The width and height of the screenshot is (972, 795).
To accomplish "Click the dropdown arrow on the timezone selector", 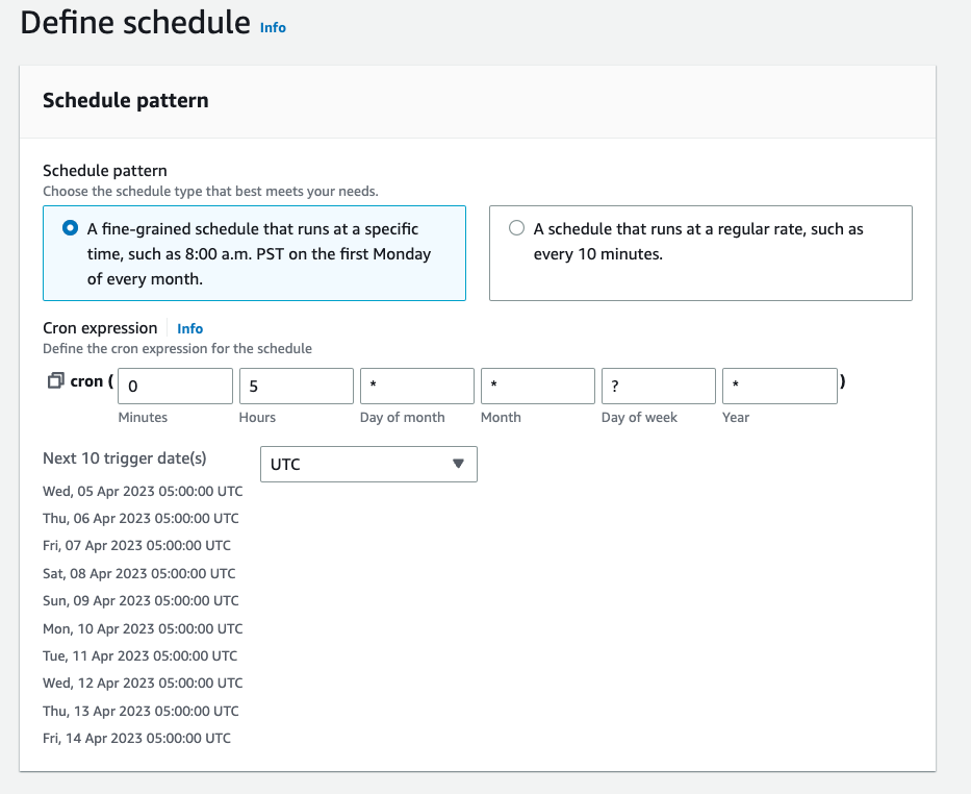I will coord(459,464).
